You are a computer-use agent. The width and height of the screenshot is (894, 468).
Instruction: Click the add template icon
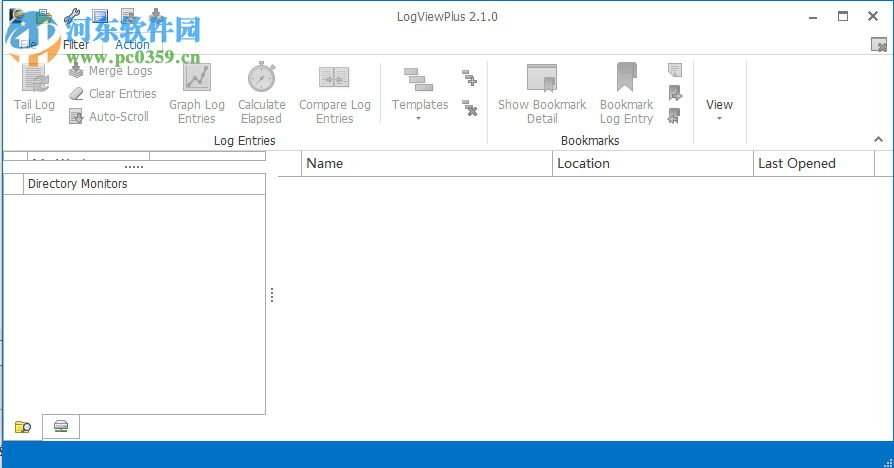(469, 78)
